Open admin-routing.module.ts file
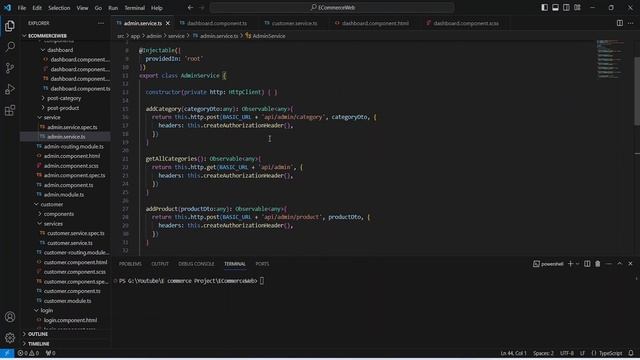This screenshot has height=360, width=640. pyautogui.click(x=73, y=146)
